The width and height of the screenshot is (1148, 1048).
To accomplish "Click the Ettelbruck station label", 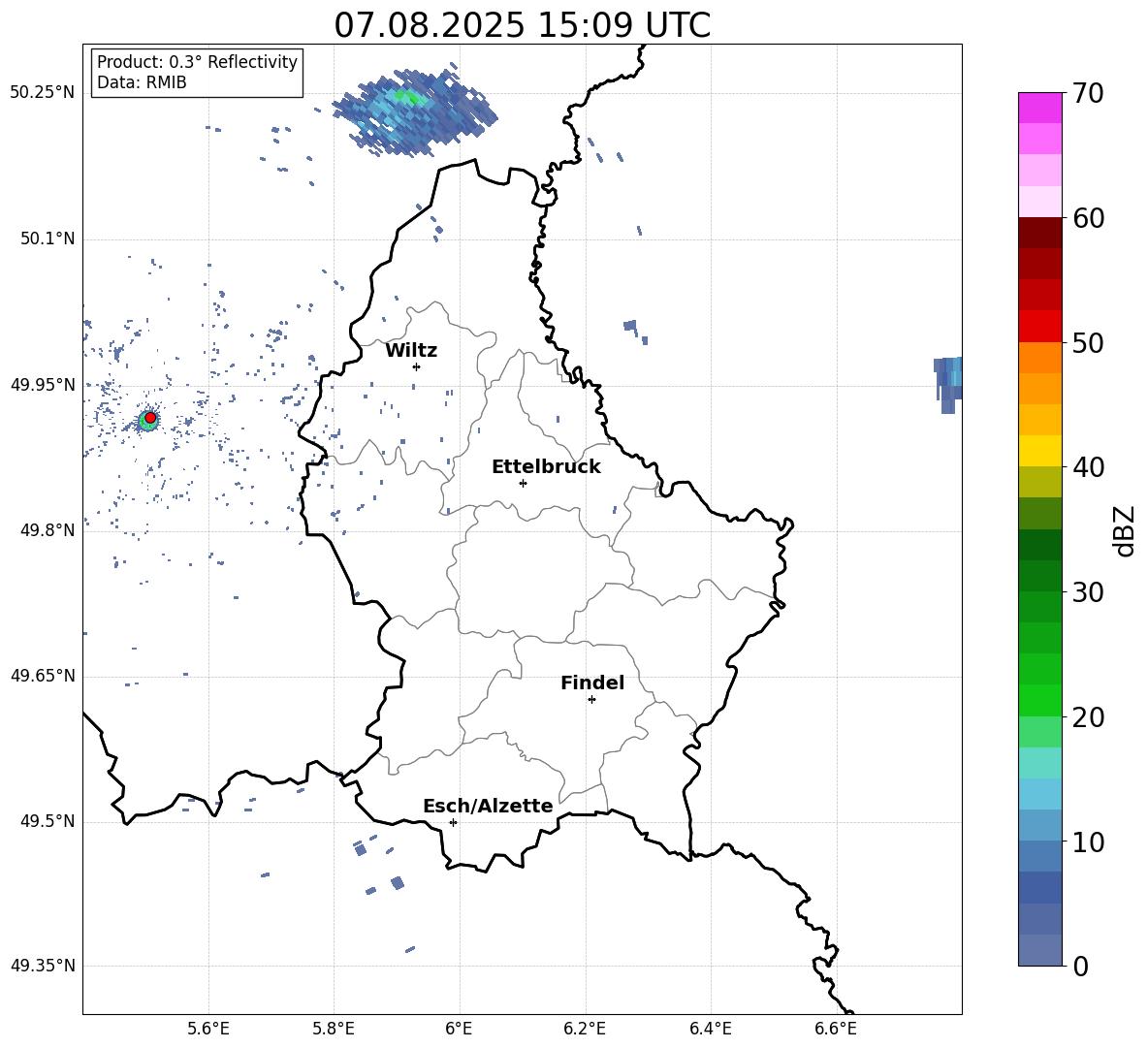I will [546, 467].
